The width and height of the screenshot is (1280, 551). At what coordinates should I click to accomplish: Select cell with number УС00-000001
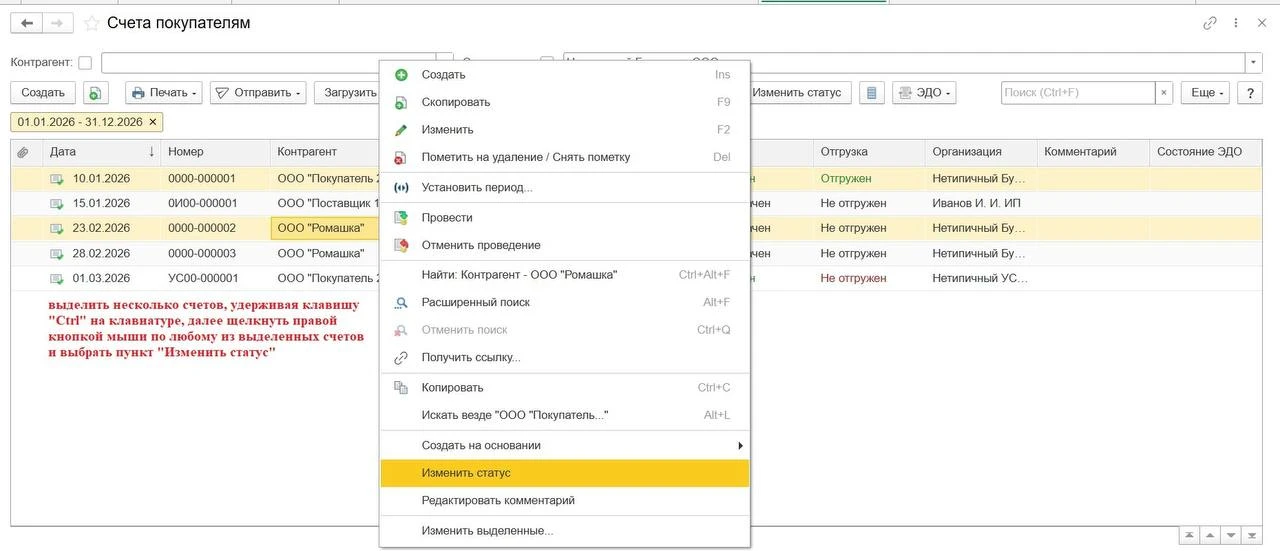point(215,278)
